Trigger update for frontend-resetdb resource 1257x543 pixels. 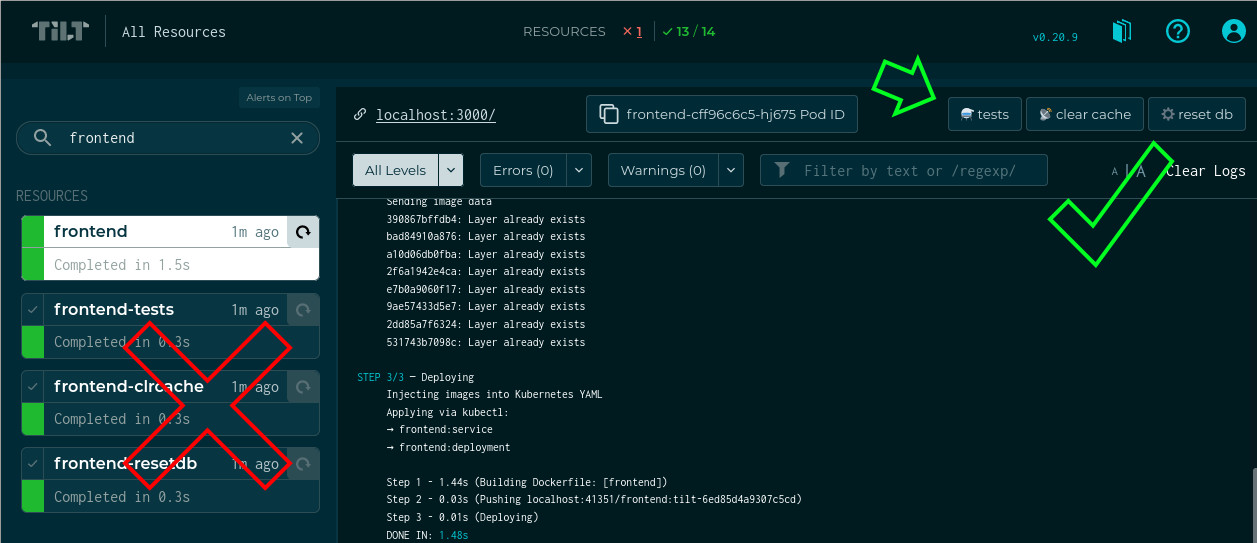(303, 464)
